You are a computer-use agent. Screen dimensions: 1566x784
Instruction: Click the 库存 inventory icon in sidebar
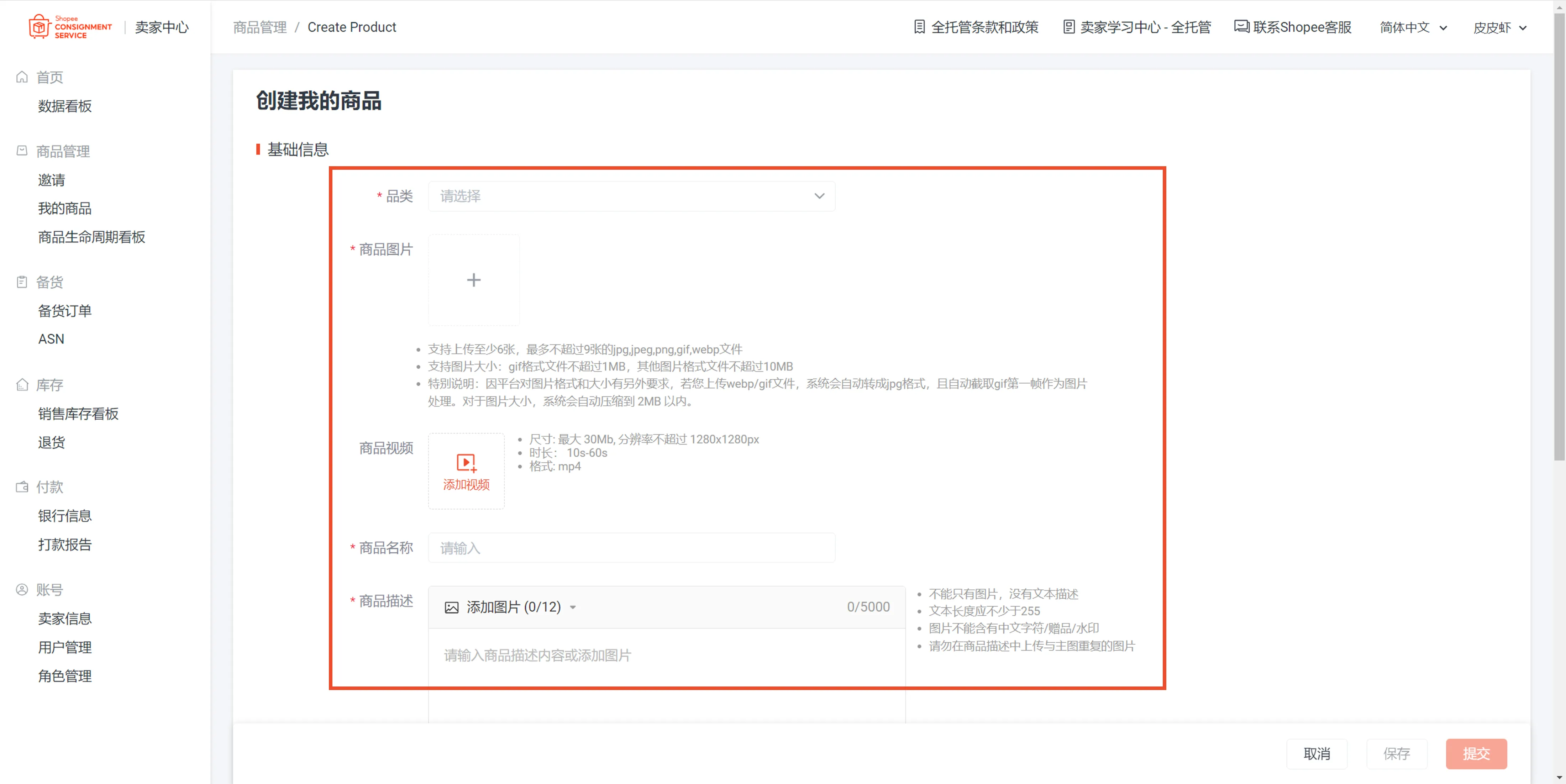point(22,385)
